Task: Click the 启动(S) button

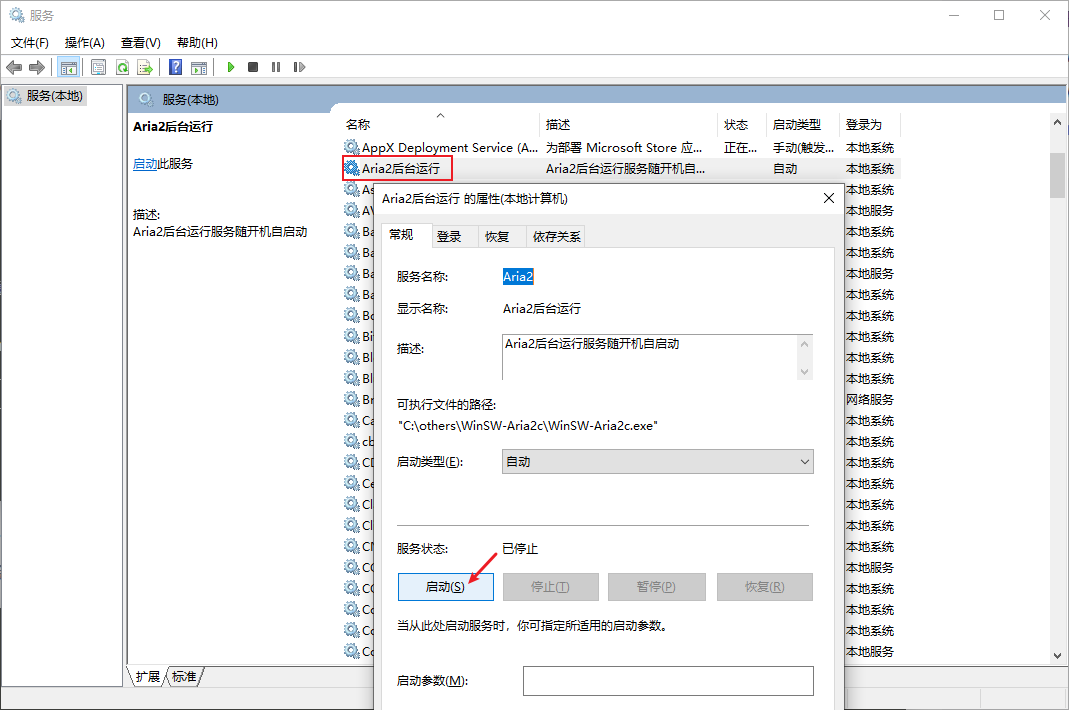Action: tap(445, 587)
